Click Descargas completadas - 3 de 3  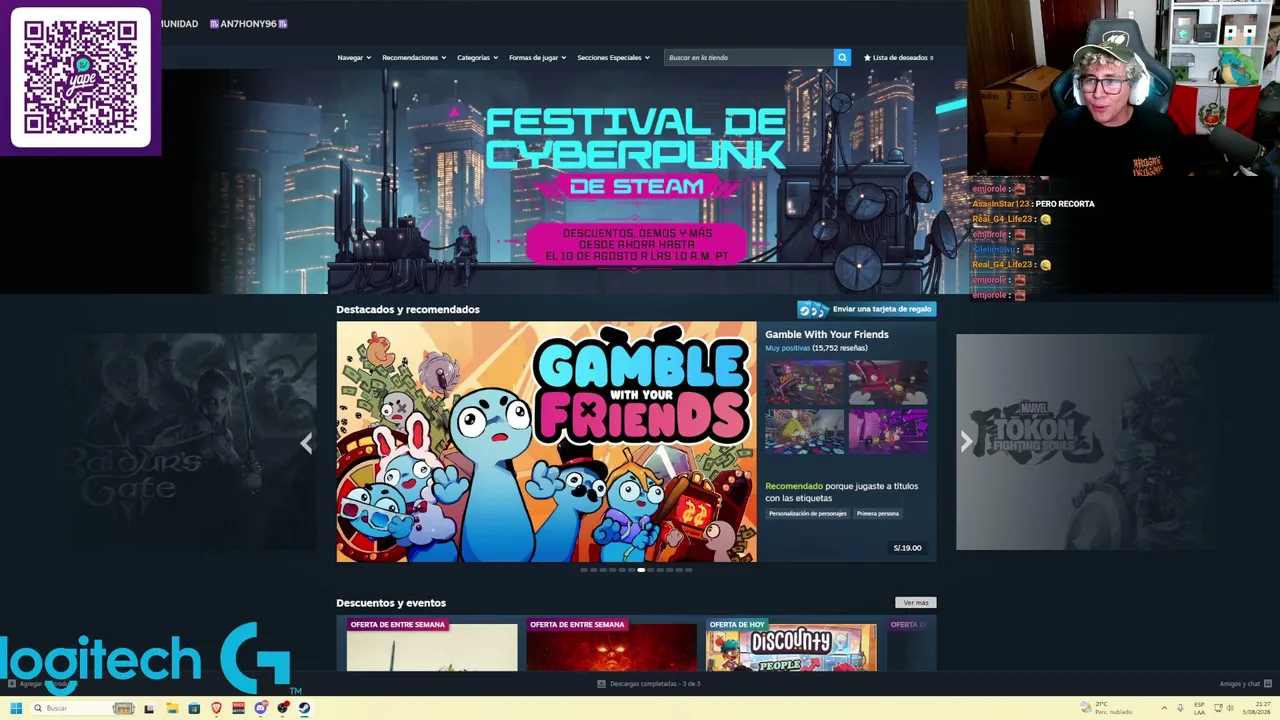655,684
